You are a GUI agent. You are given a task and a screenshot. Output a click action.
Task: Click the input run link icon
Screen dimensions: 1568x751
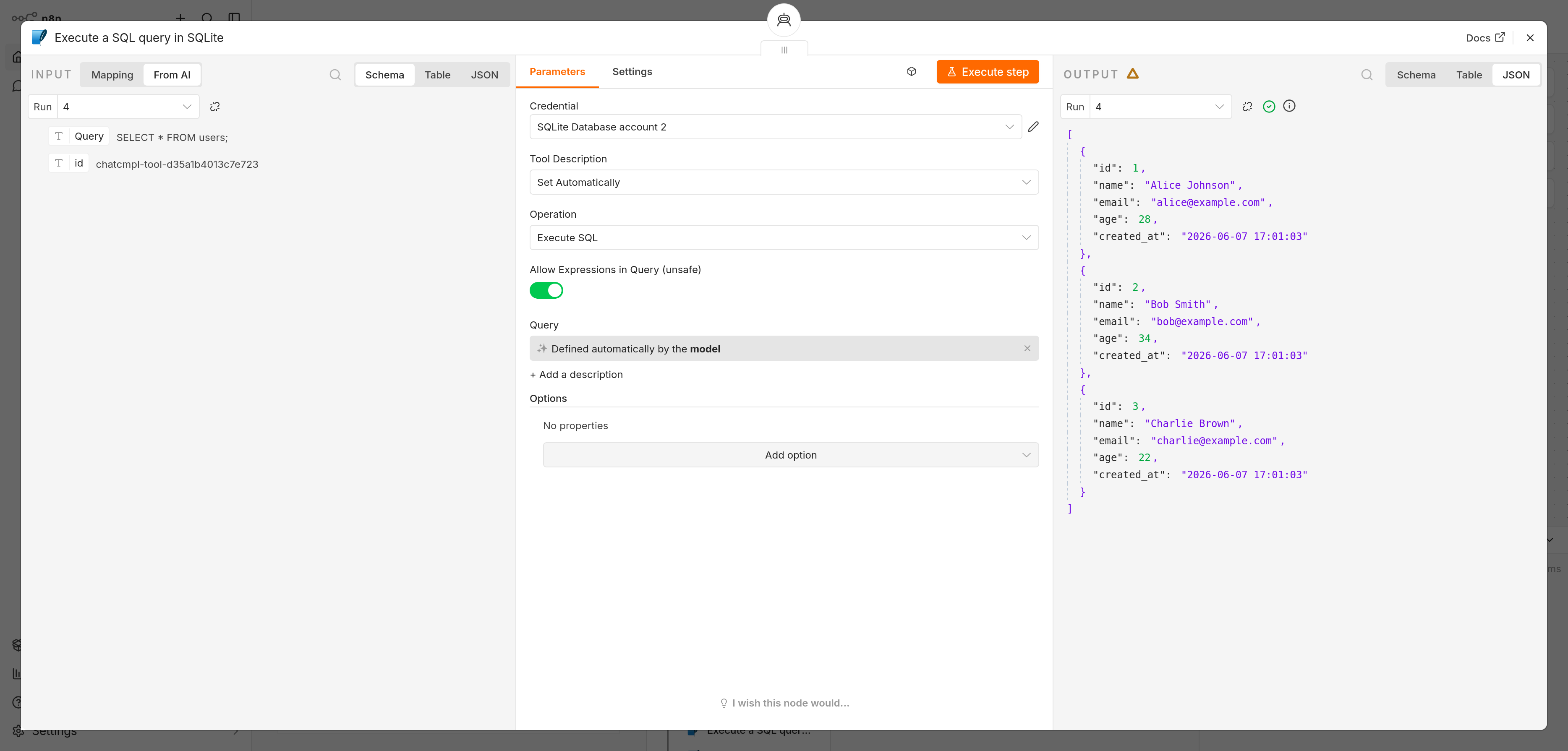click(215, 107)
